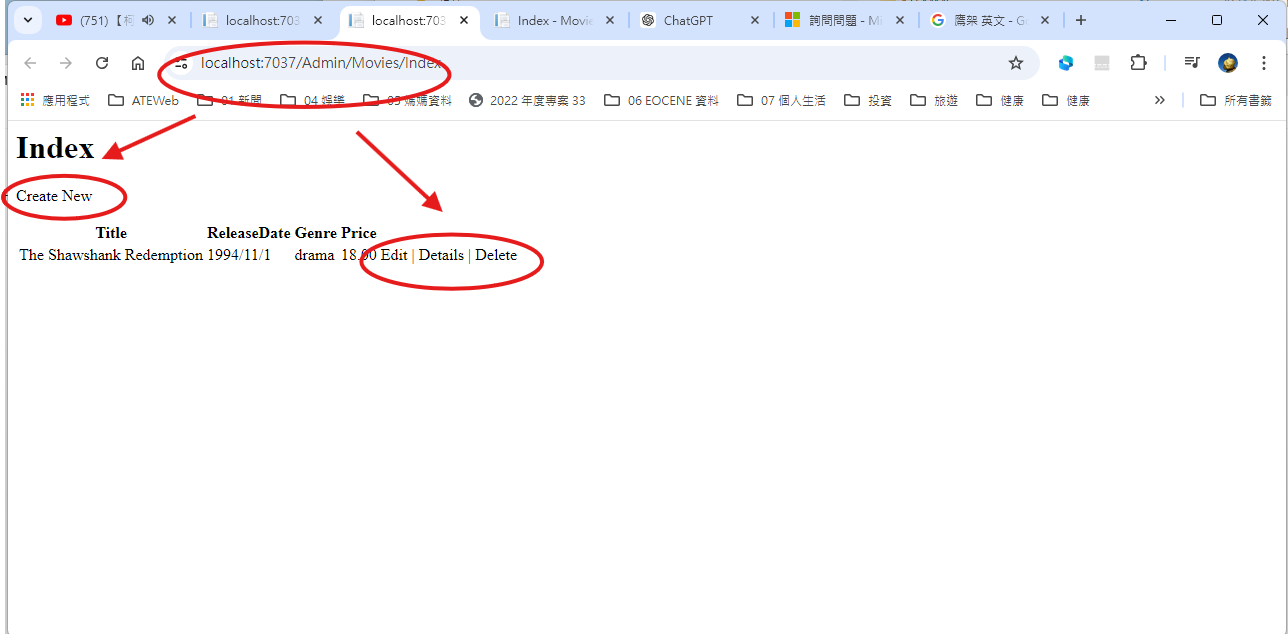1288x634 pixels.
Task: Open the 投資 bookmark folder
Action: pyautogui.click(x=868, y=100)
